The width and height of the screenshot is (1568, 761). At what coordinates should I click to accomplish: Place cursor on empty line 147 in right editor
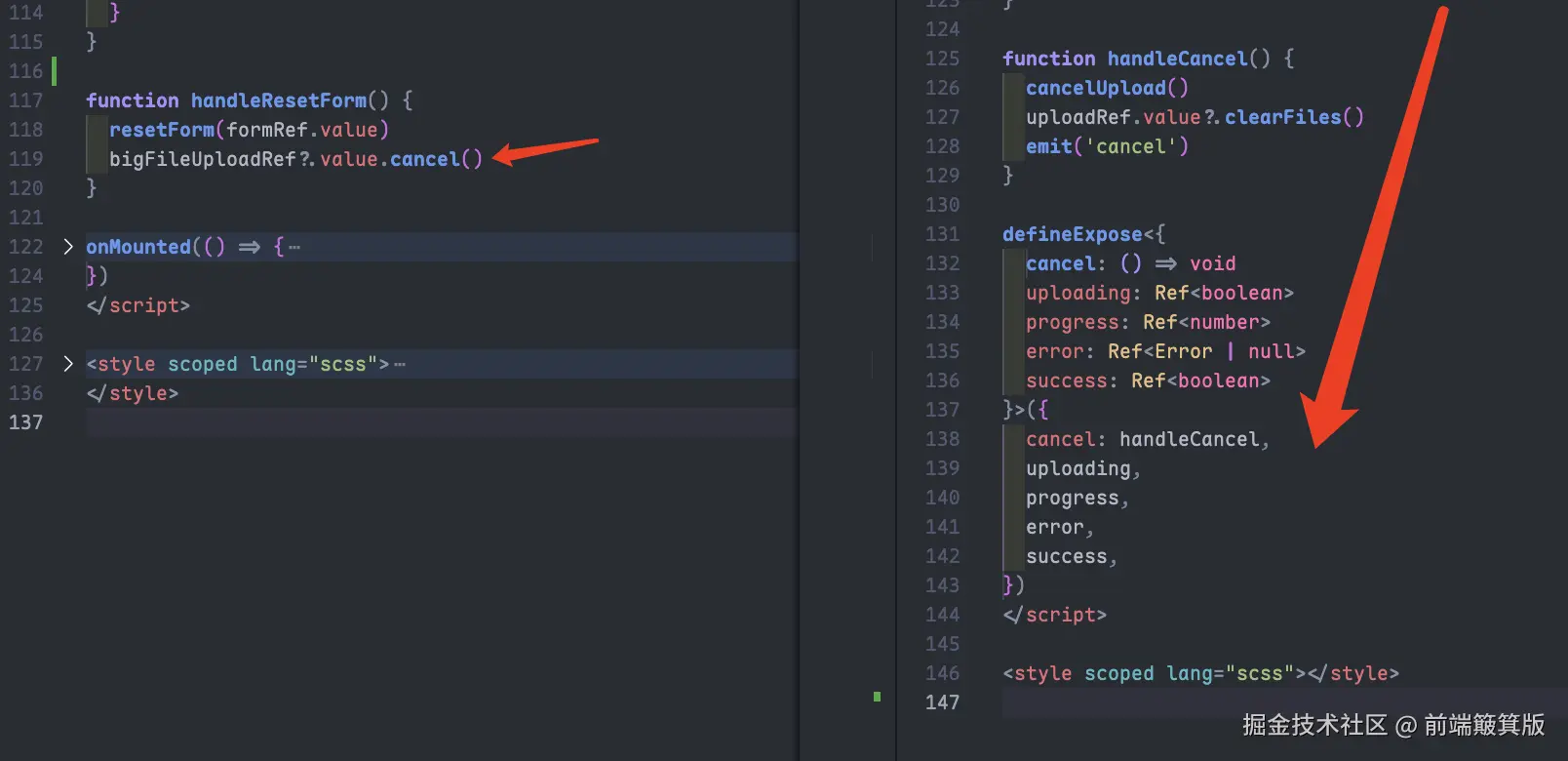[1284, 702]
